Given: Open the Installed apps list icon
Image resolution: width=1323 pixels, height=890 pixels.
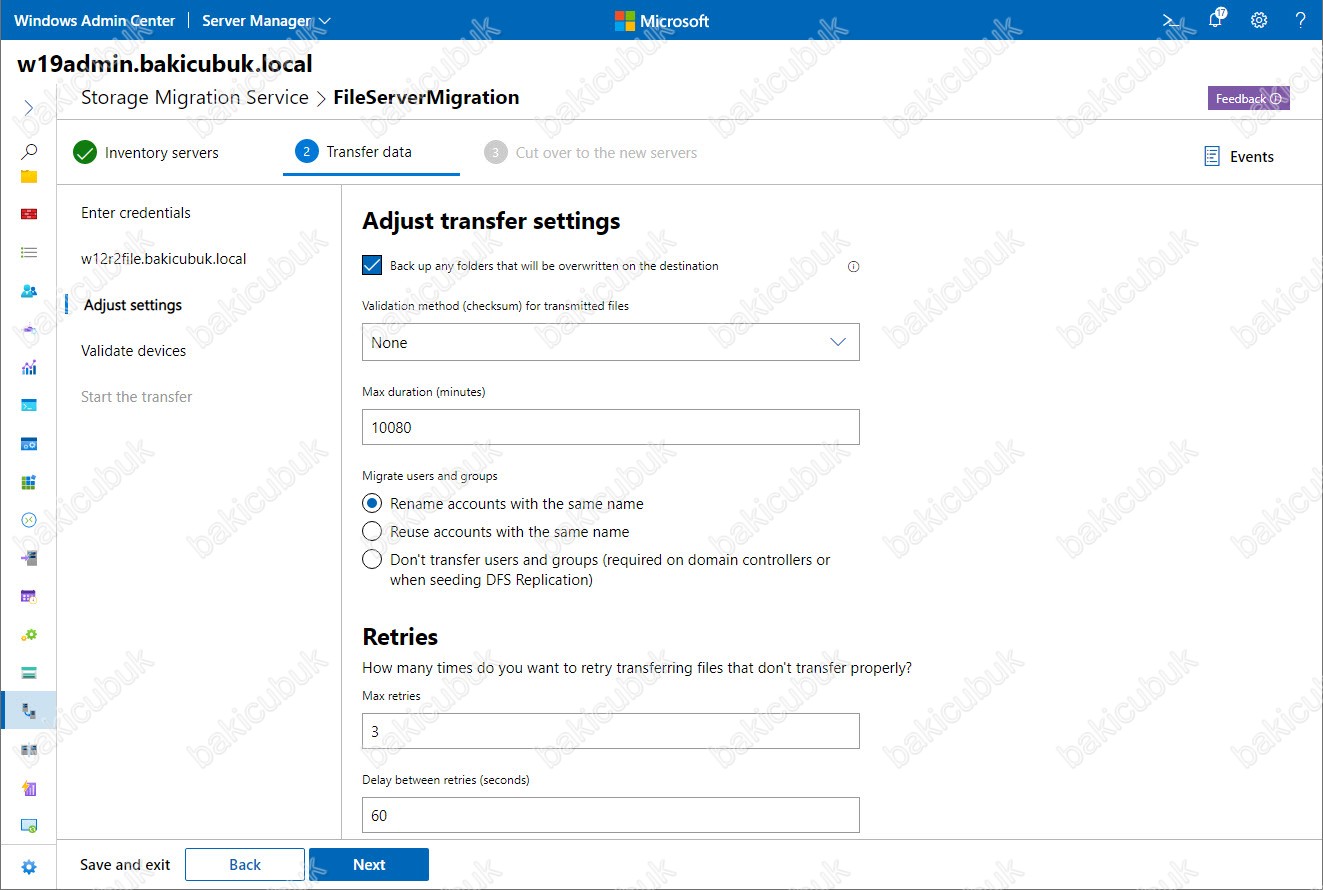Looking at the screenshot, I should click(x=29, y=253).
